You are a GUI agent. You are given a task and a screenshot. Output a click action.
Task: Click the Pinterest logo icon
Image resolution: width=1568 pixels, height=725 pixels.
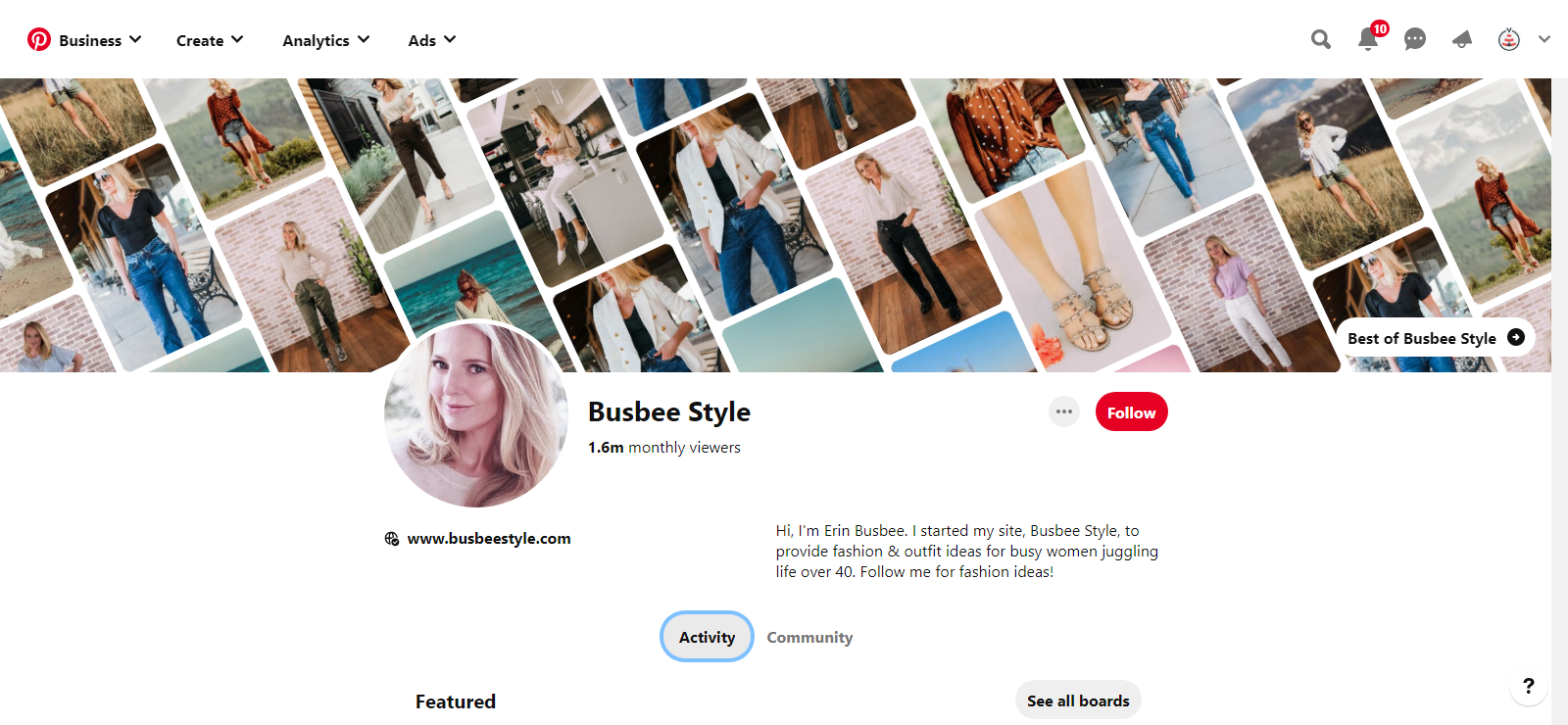pyautogui.click(x=38, y=39)
